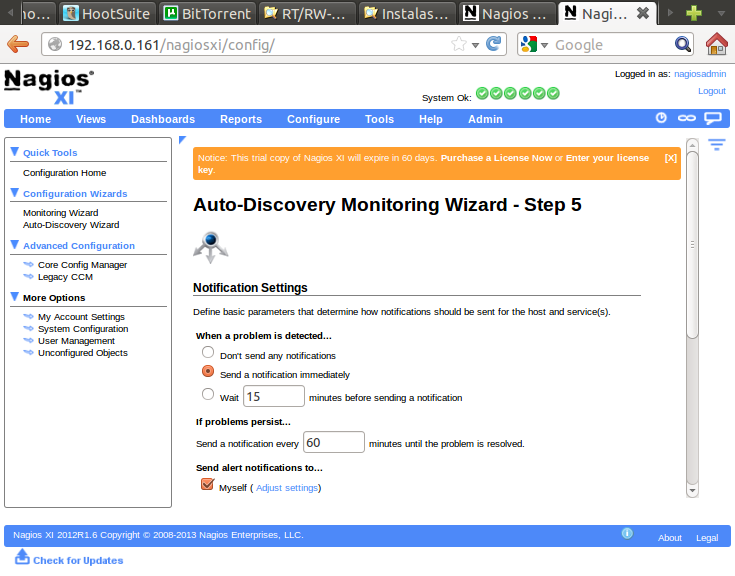Collapse the Advanced Configuration section

coord(15,244)
